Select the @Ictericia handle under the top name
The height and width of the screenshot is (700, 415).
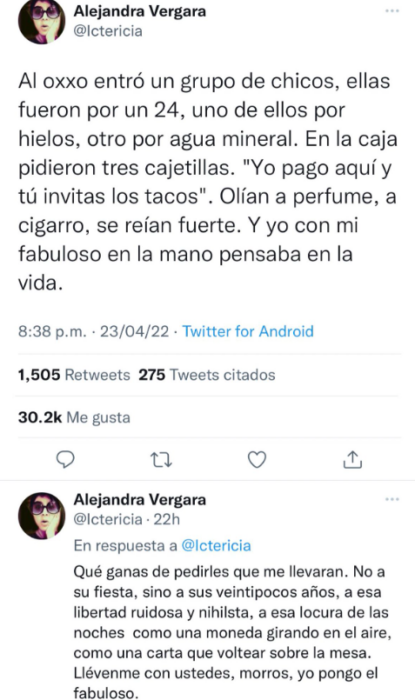[108, 31]
